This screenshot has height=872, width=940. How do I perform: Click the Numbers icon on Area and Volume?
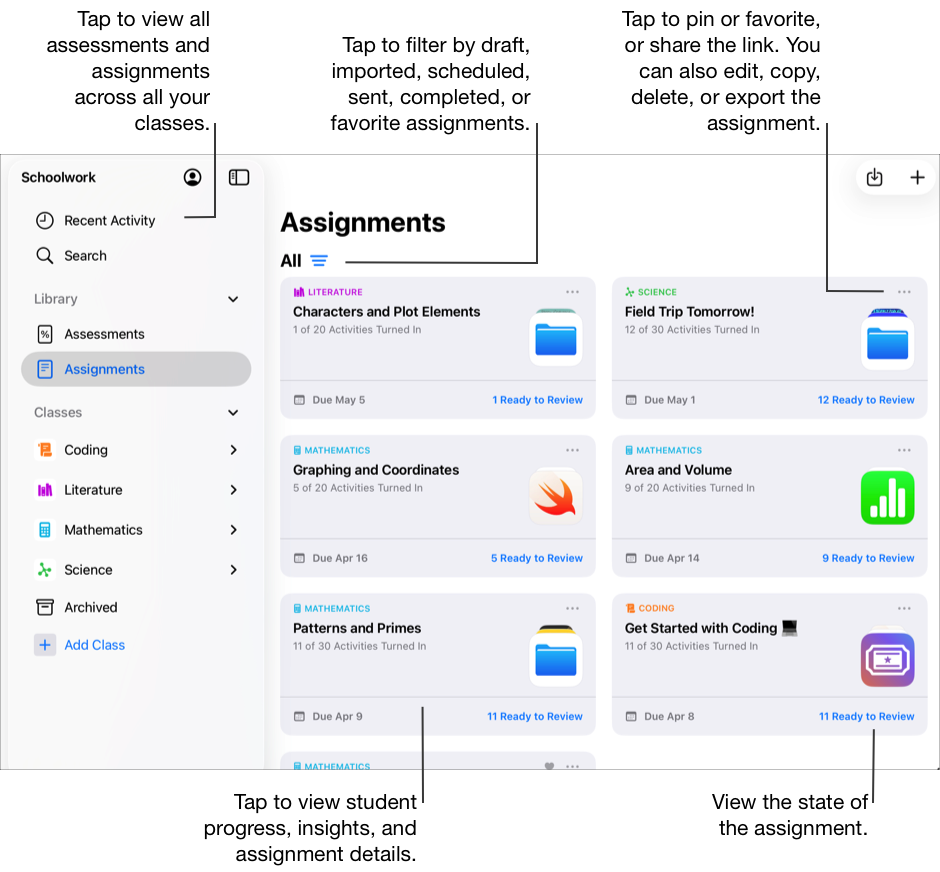(887, 497)
